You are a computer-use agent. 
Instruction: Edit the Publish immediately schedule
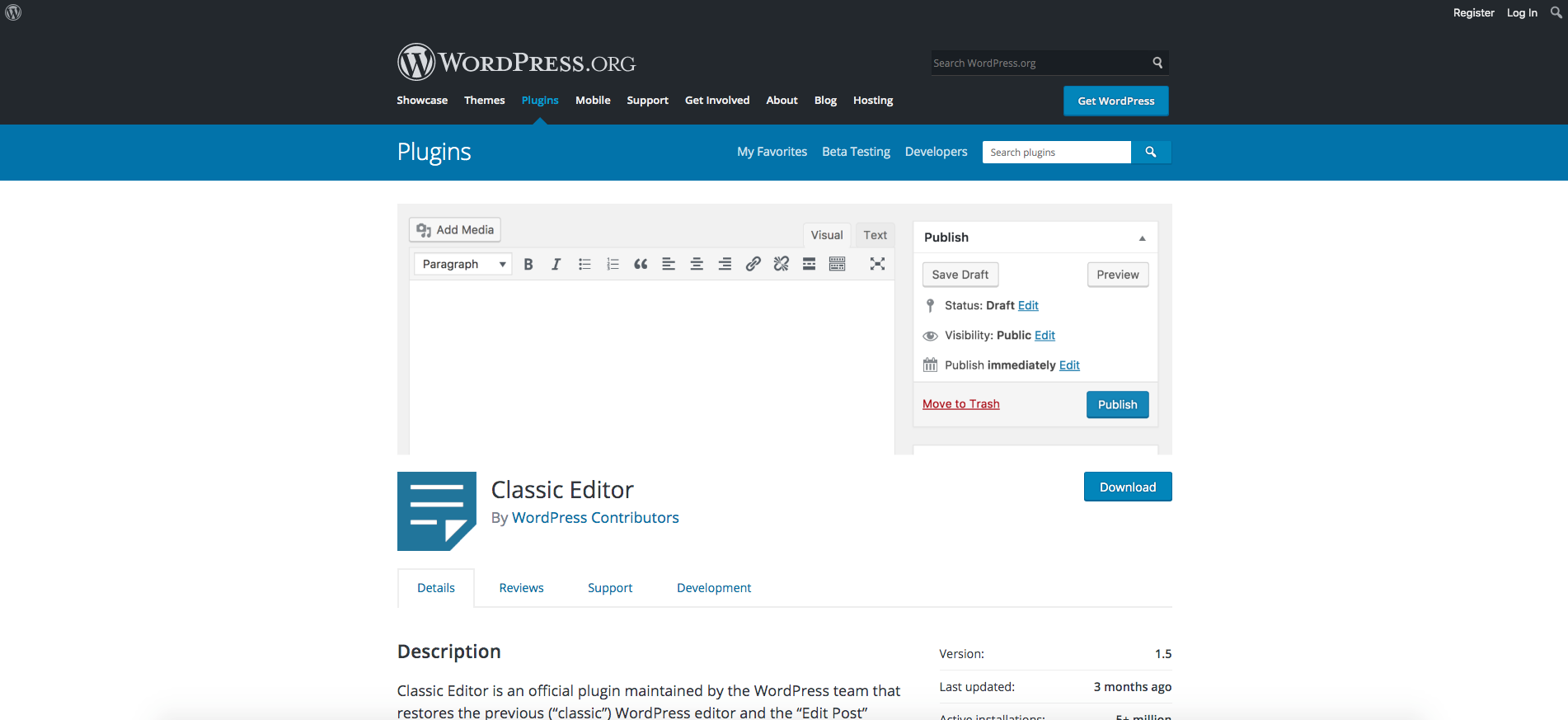[1069, 365]
